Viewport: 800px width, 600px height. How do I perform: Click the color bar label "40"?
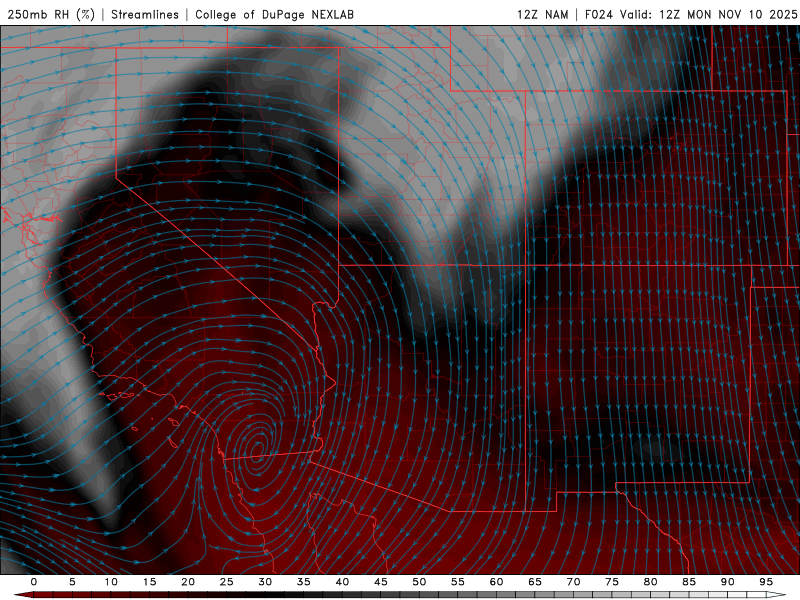(342, 582)
